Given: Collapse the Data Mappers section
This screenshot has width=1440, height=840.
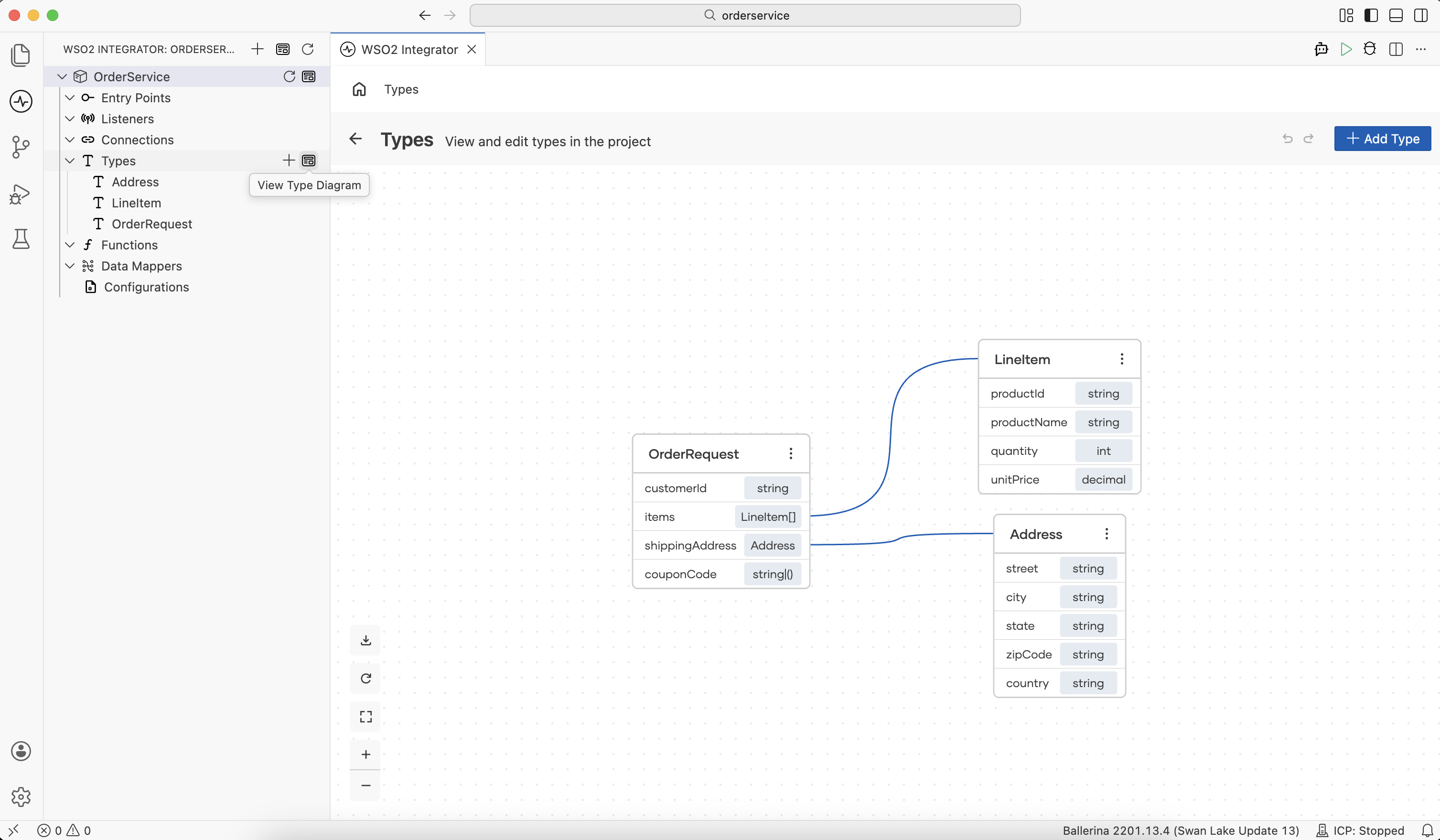Looking at the screenshot, I should (x=70, y=266).
